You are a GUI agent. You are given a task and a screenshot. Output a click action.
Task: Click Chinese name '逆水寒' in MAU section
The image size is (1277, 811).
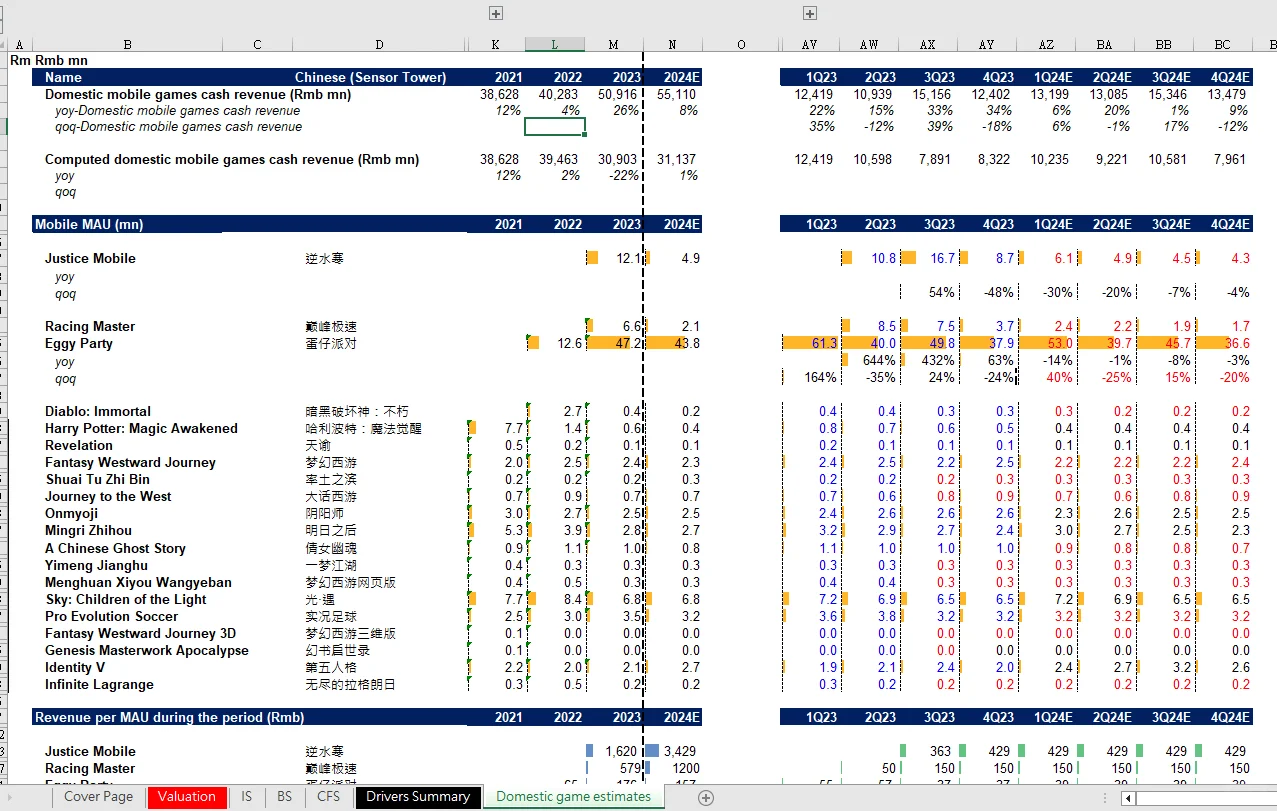324,258
